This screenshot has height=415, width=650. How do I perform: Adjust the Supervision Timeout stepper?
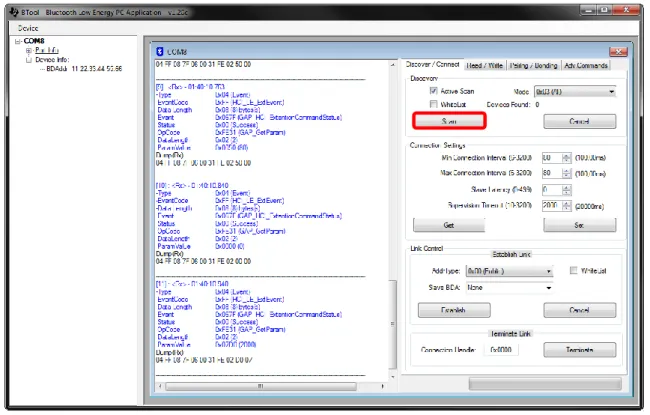(x=567, y=206)
